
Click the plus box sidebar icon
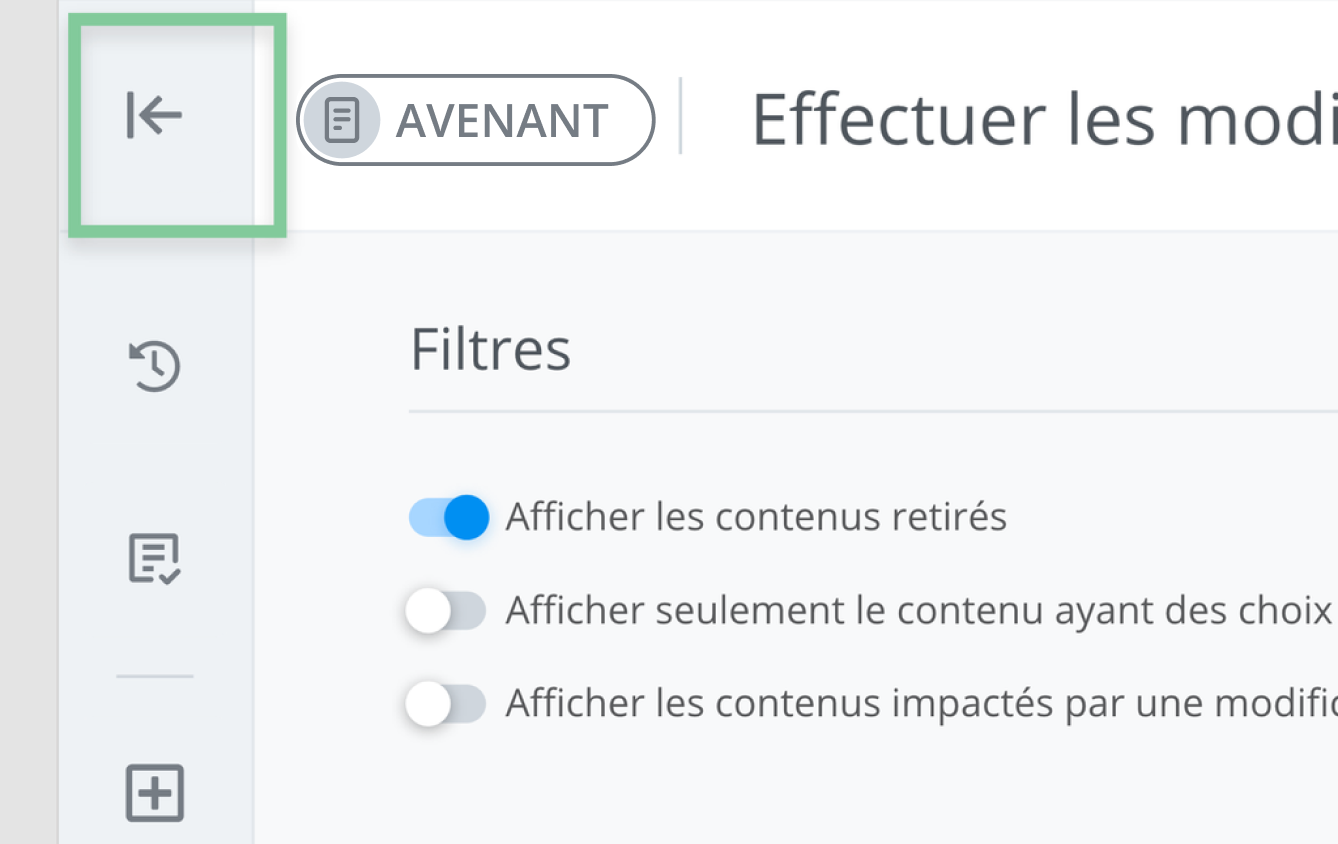tap(155, 793)
